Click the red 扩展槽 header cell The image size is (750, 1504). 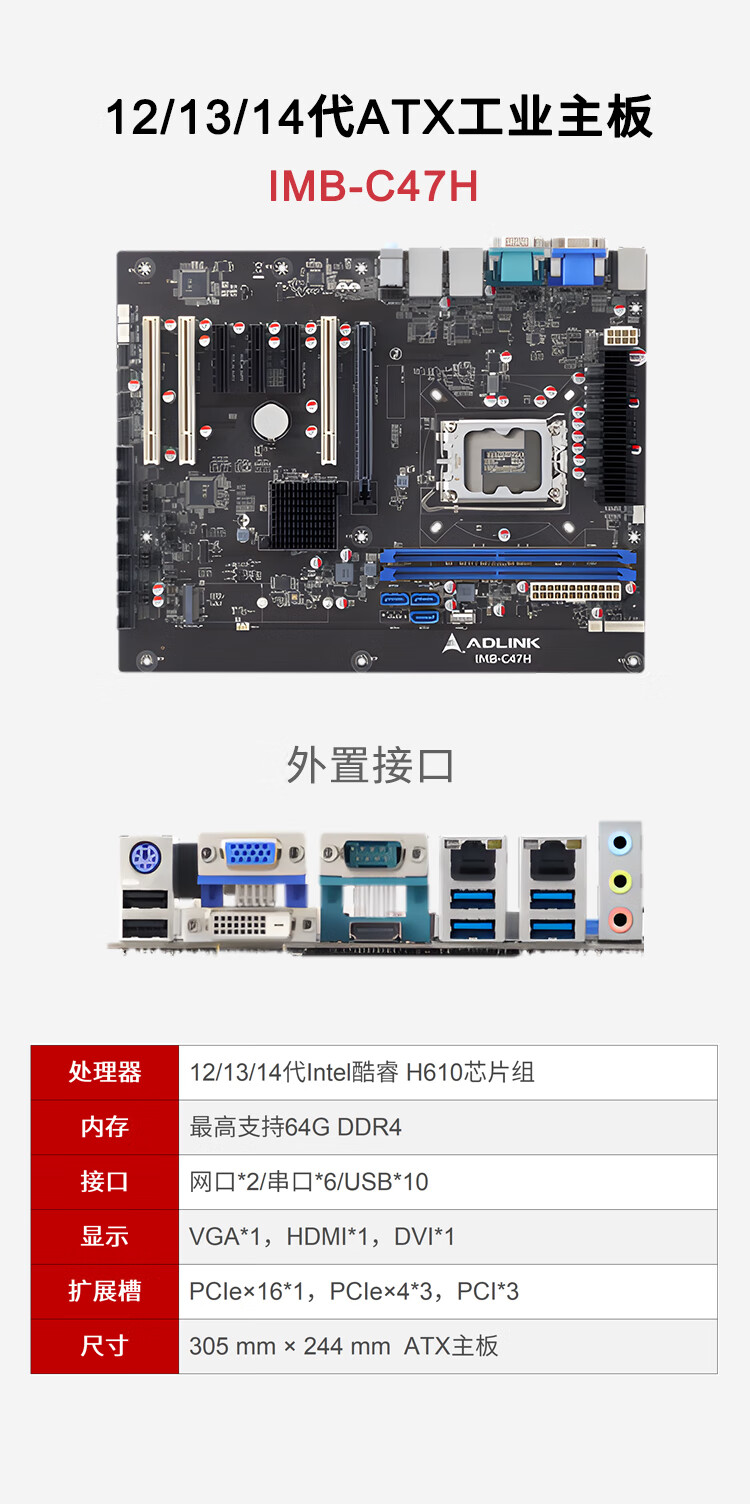[x=105, y=1291]
